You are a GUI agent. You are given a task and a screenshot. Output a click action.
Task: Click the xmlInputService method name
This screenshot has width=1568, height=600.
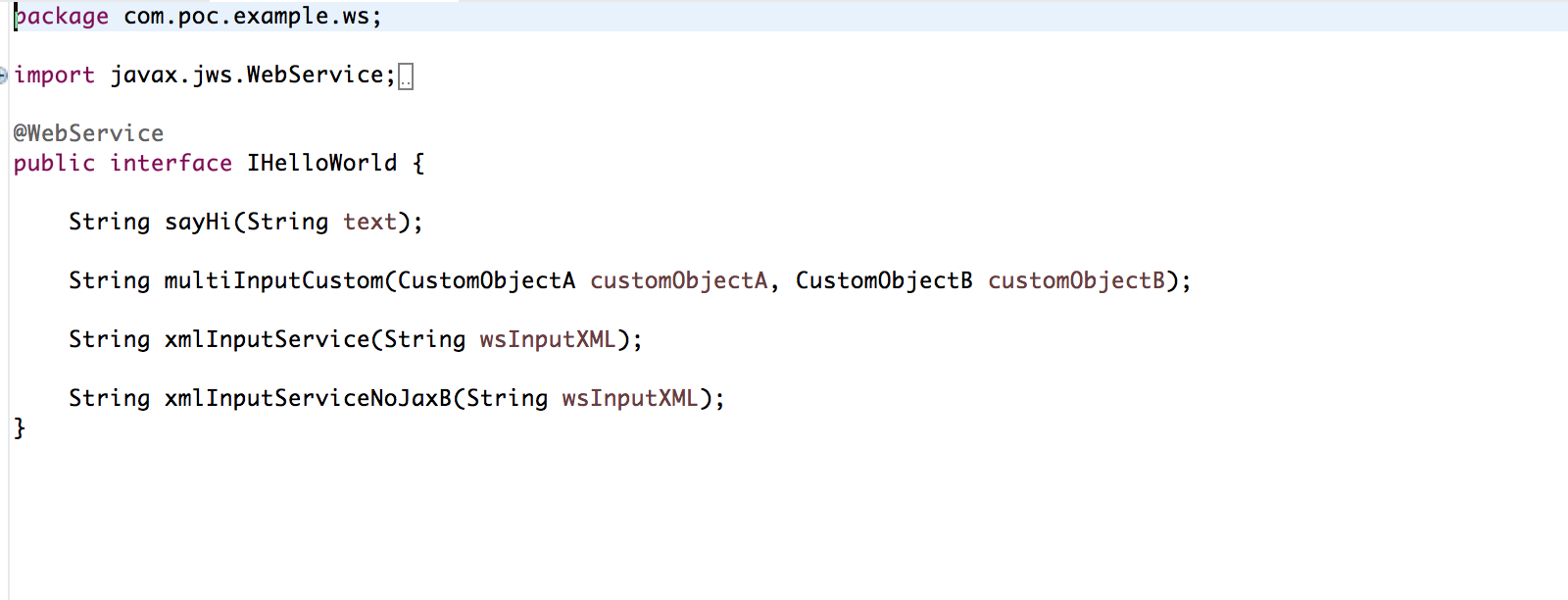(x=267, y=339)
